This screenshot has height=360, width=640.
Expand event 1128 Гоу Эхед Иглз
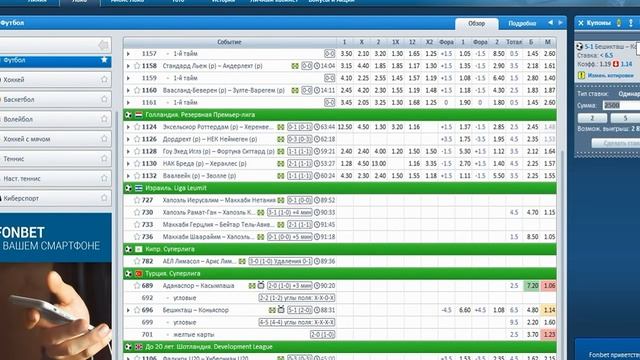[x=128, y=151]
